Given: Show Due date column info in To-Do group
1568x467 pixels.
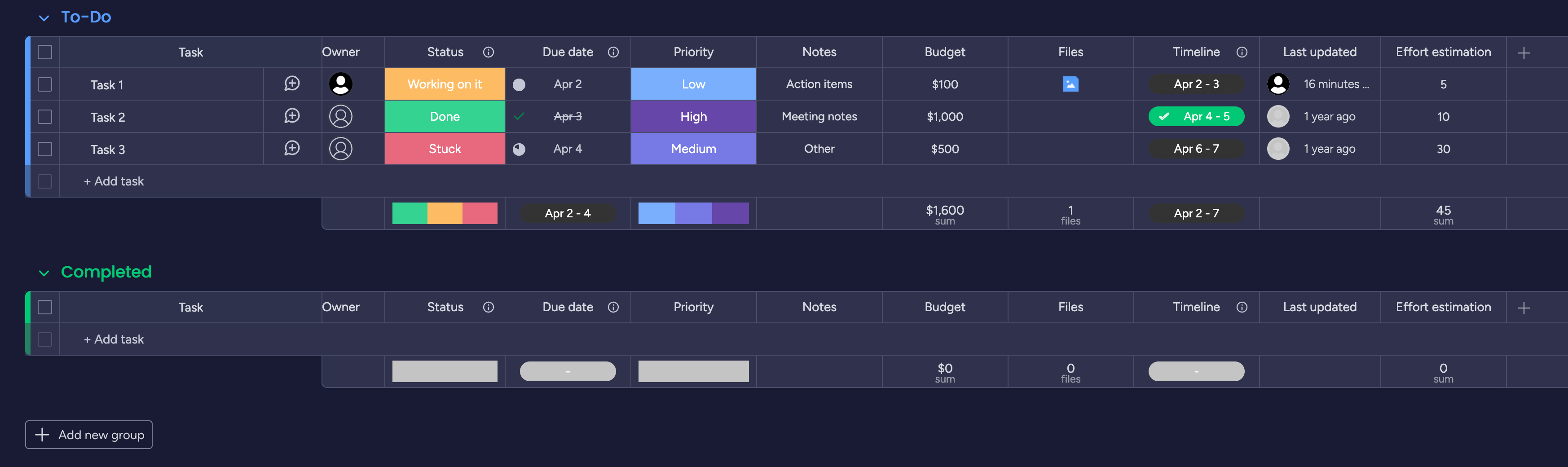Looking at the screenshot, I should [613, 53].
